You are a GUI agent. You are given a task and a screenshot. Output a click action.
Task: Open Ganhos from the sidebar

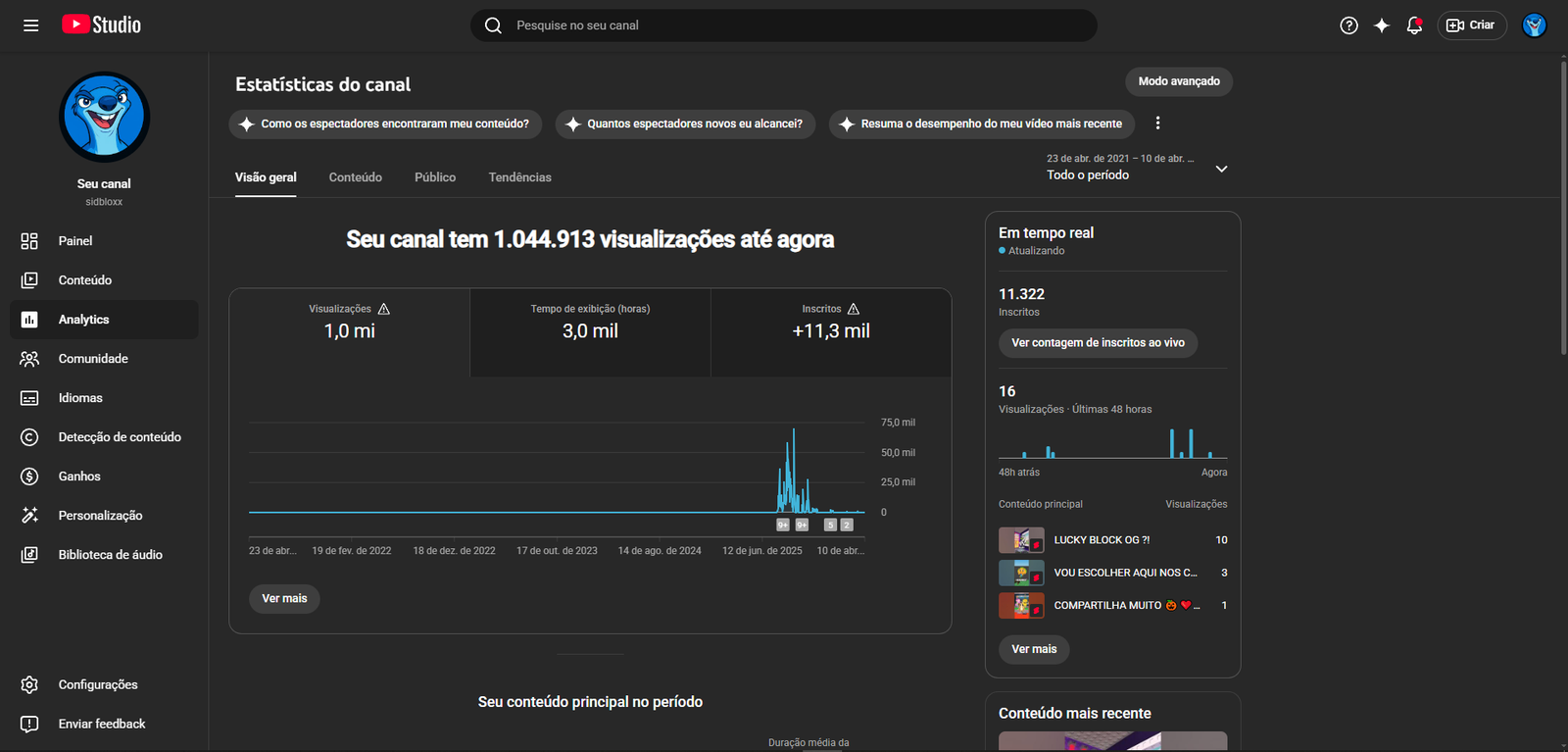point(79,476)
